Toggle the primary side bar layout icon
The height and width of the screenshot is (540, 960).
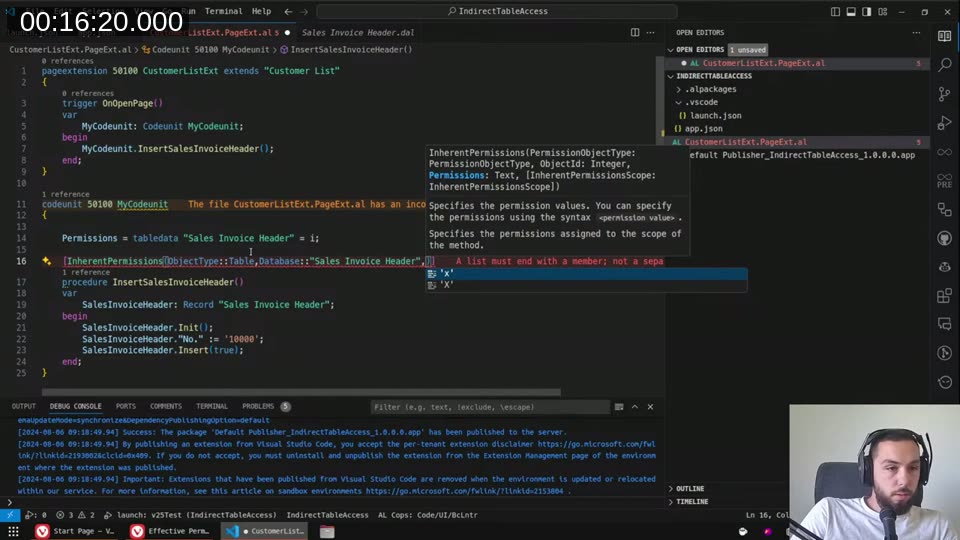tap(835, 12)
